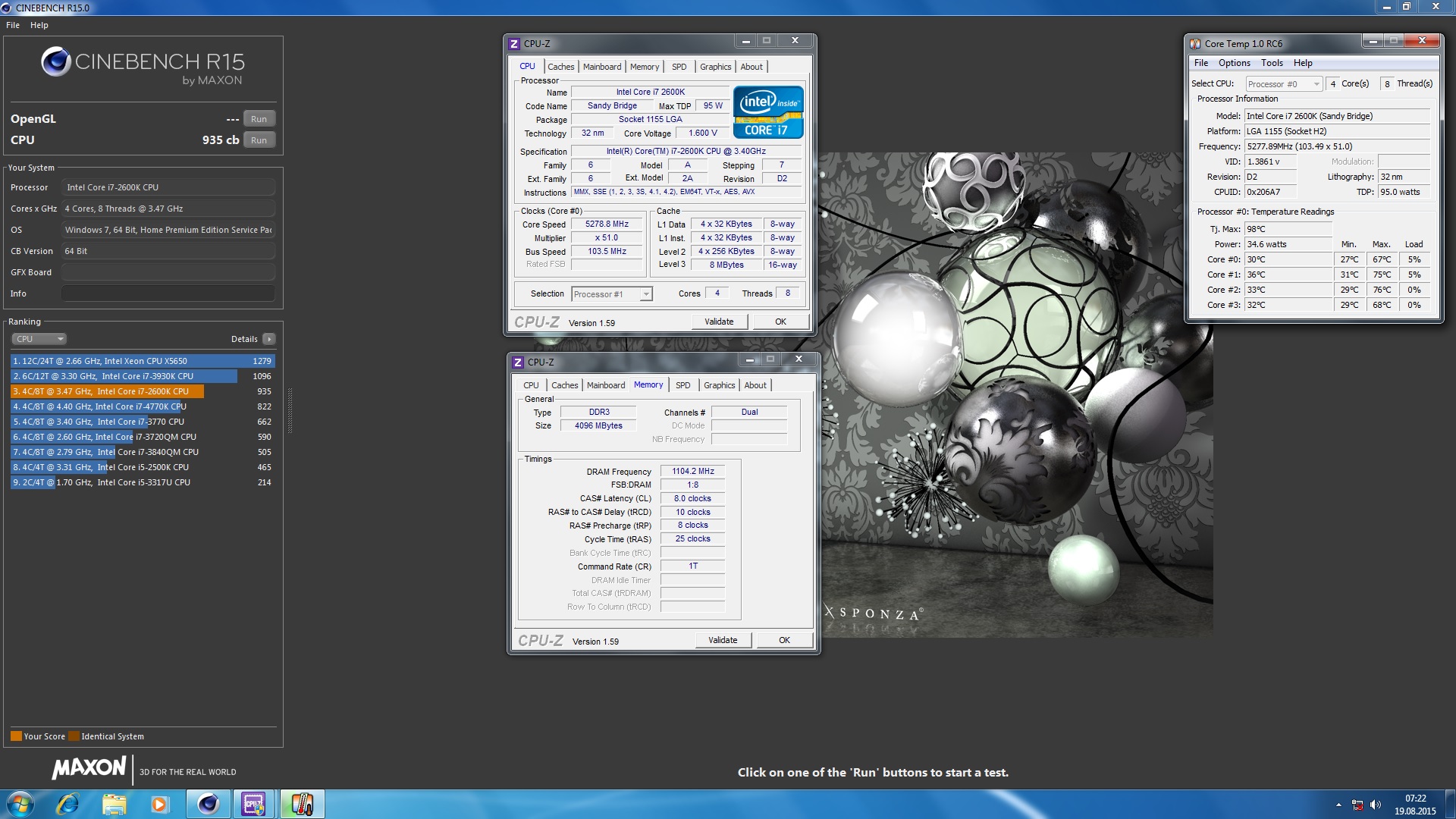
Task: Switch to About tab in upper CPU-Z
Action: [752, 67]
